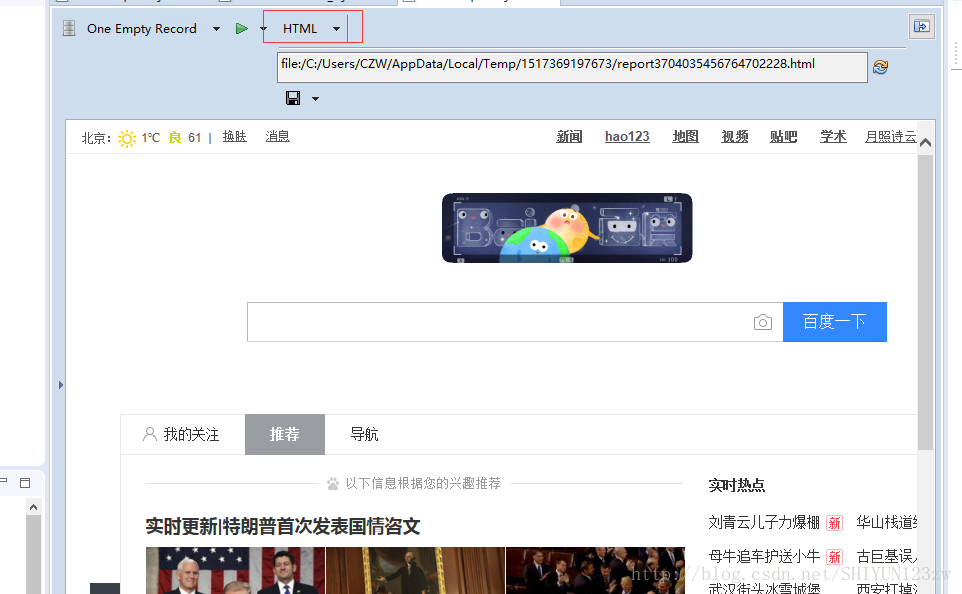
Task: Open the hao123 link
Action: pyautogui.click(x=627, y=137)
